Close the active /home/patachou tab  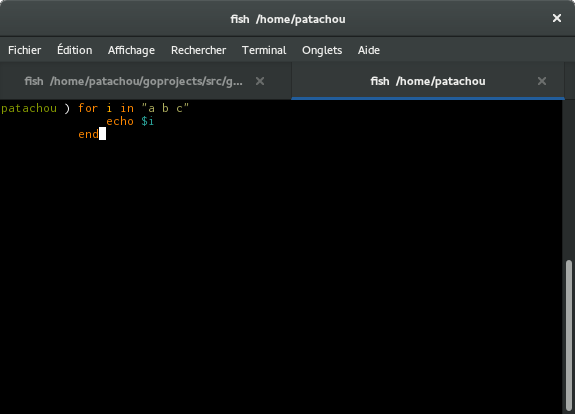542,81
